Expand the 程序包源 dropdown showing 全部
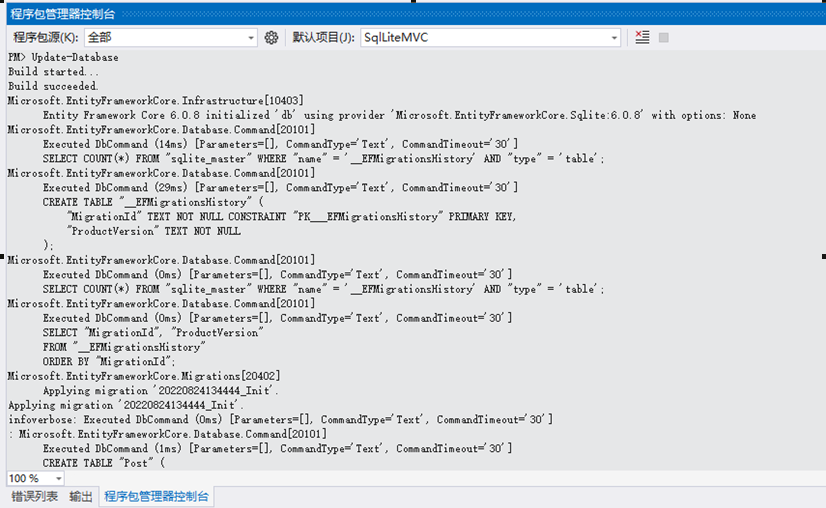The width and height of the screenshot is (826, 508). pos(250,38)
